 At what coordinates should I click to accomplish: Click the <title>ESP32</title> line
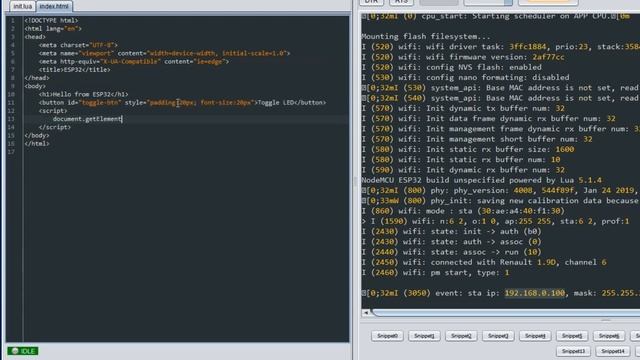[74, 70]
